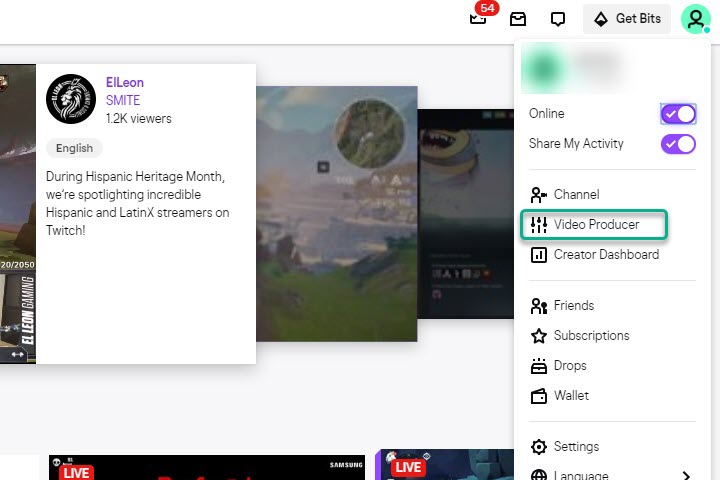Open Wallet menu item
Viewport: 720px width, 480px height.
(612, 395)
